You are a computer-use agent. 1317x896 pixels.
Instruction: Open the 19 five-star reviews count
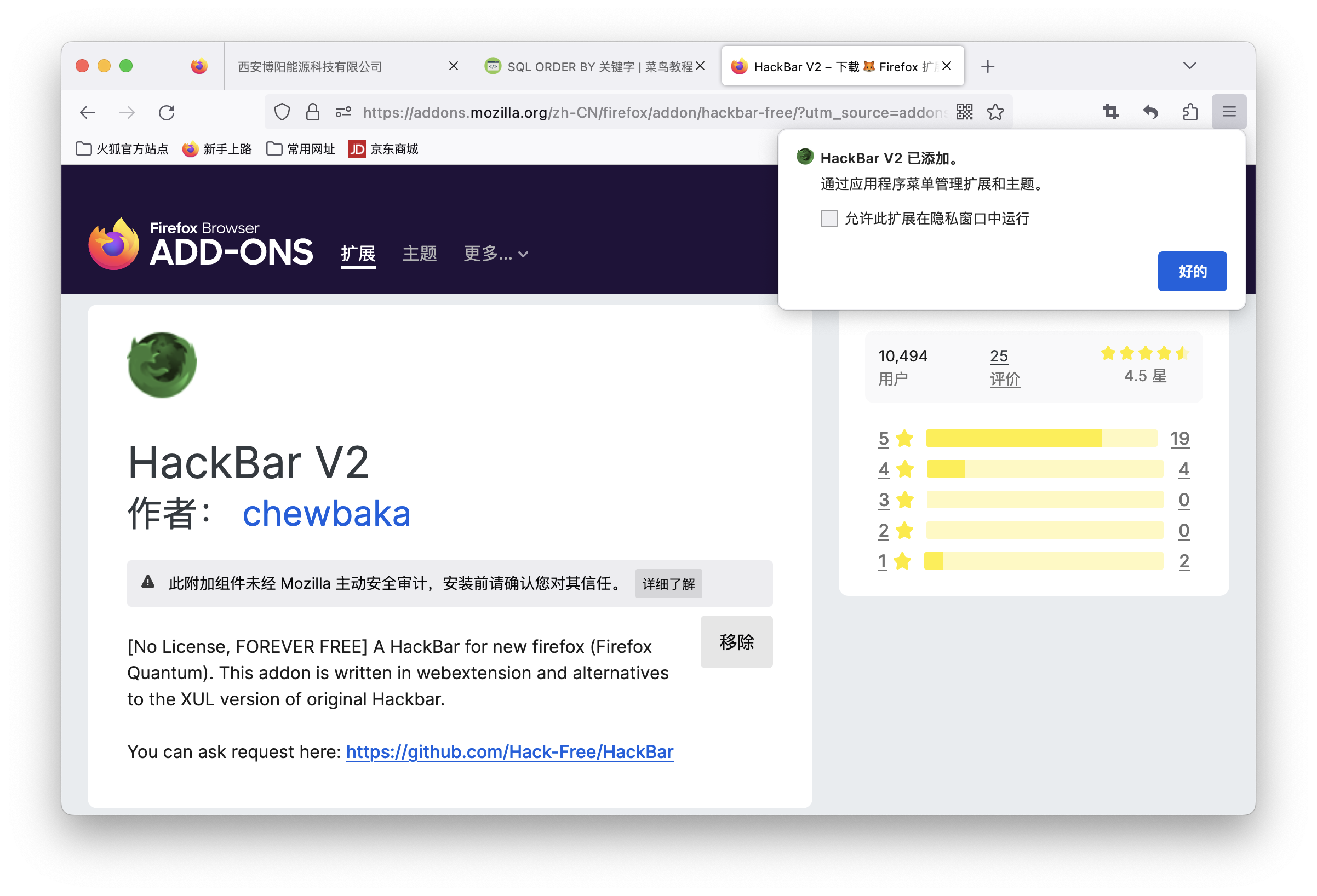click(x=1179, y=438)
